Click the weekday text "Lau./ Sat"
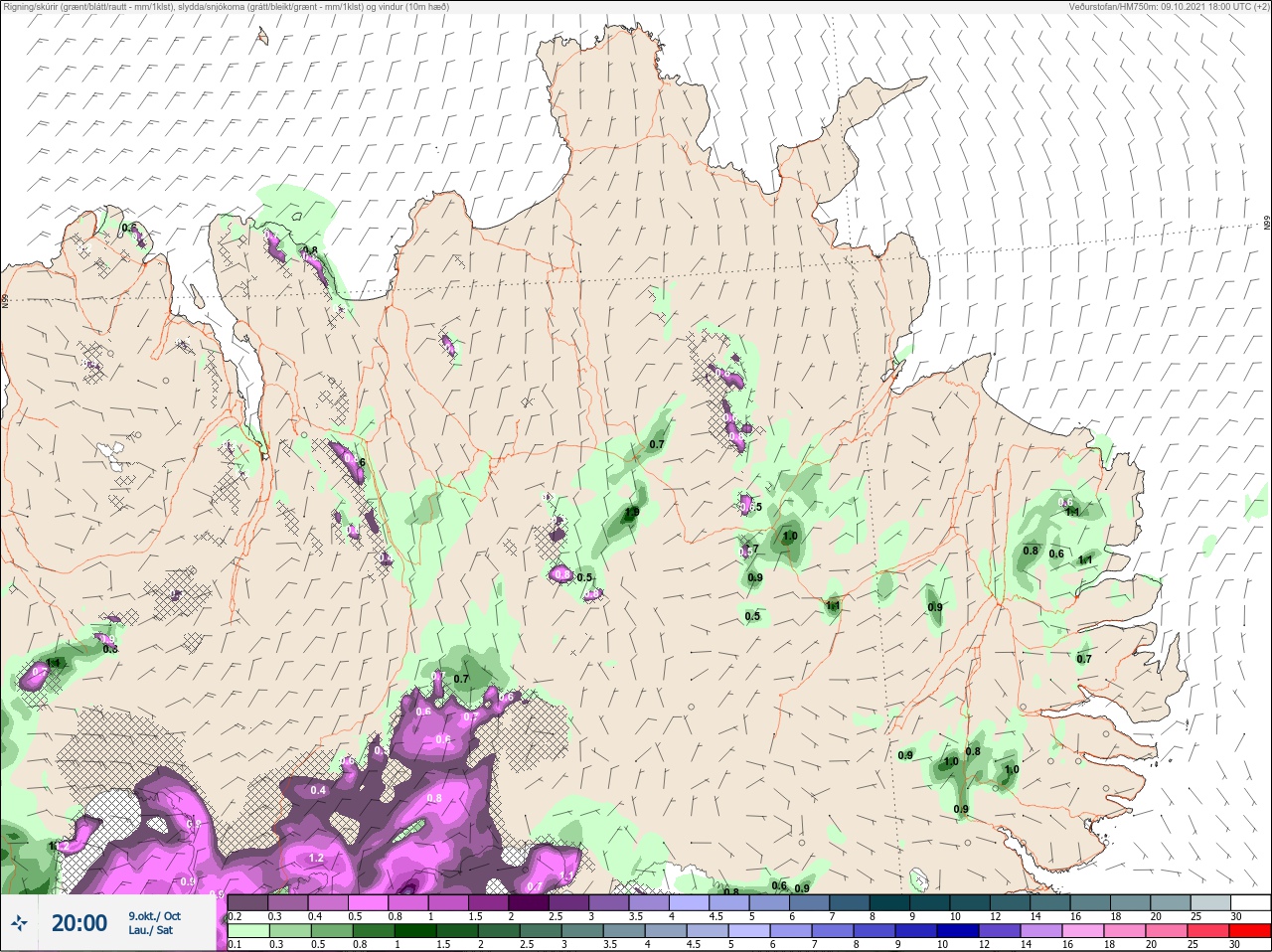This screenshot has width=1272, height=952. coord(150,931)
